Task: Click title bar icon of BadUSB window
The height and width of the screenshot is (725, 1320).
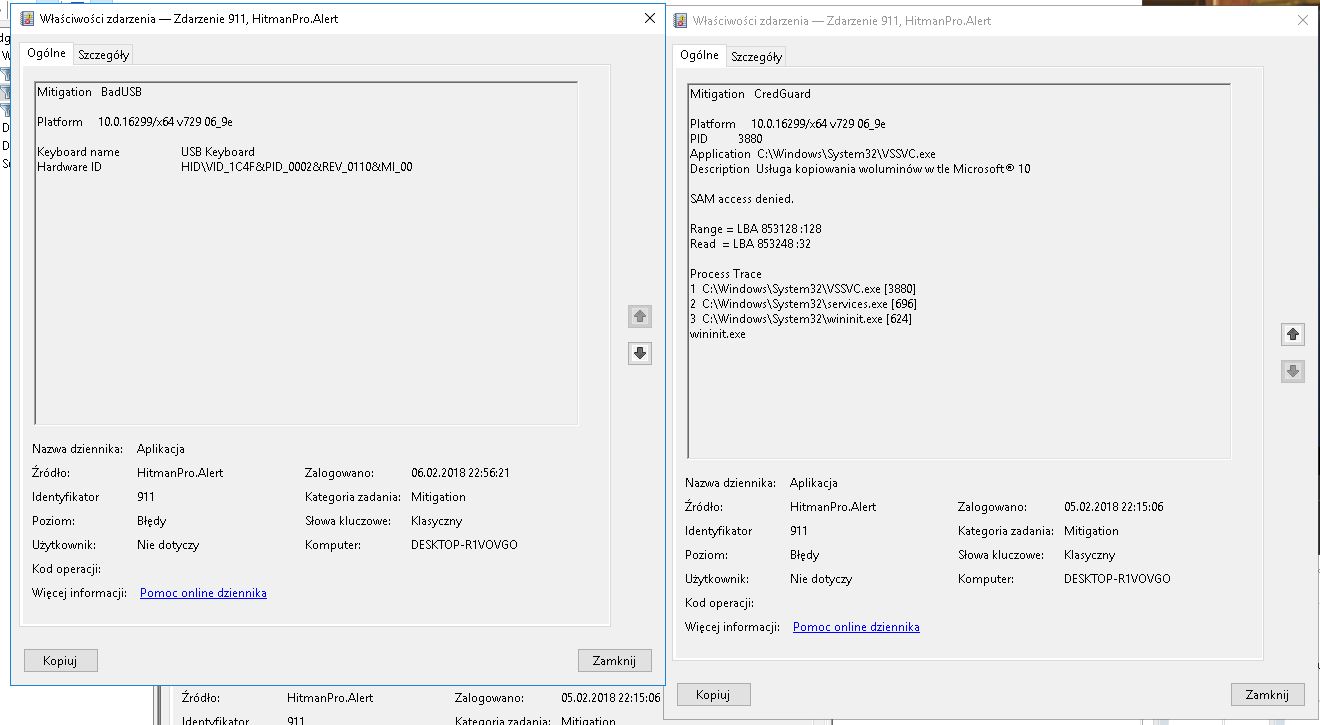Action: [x=26, y=18]
